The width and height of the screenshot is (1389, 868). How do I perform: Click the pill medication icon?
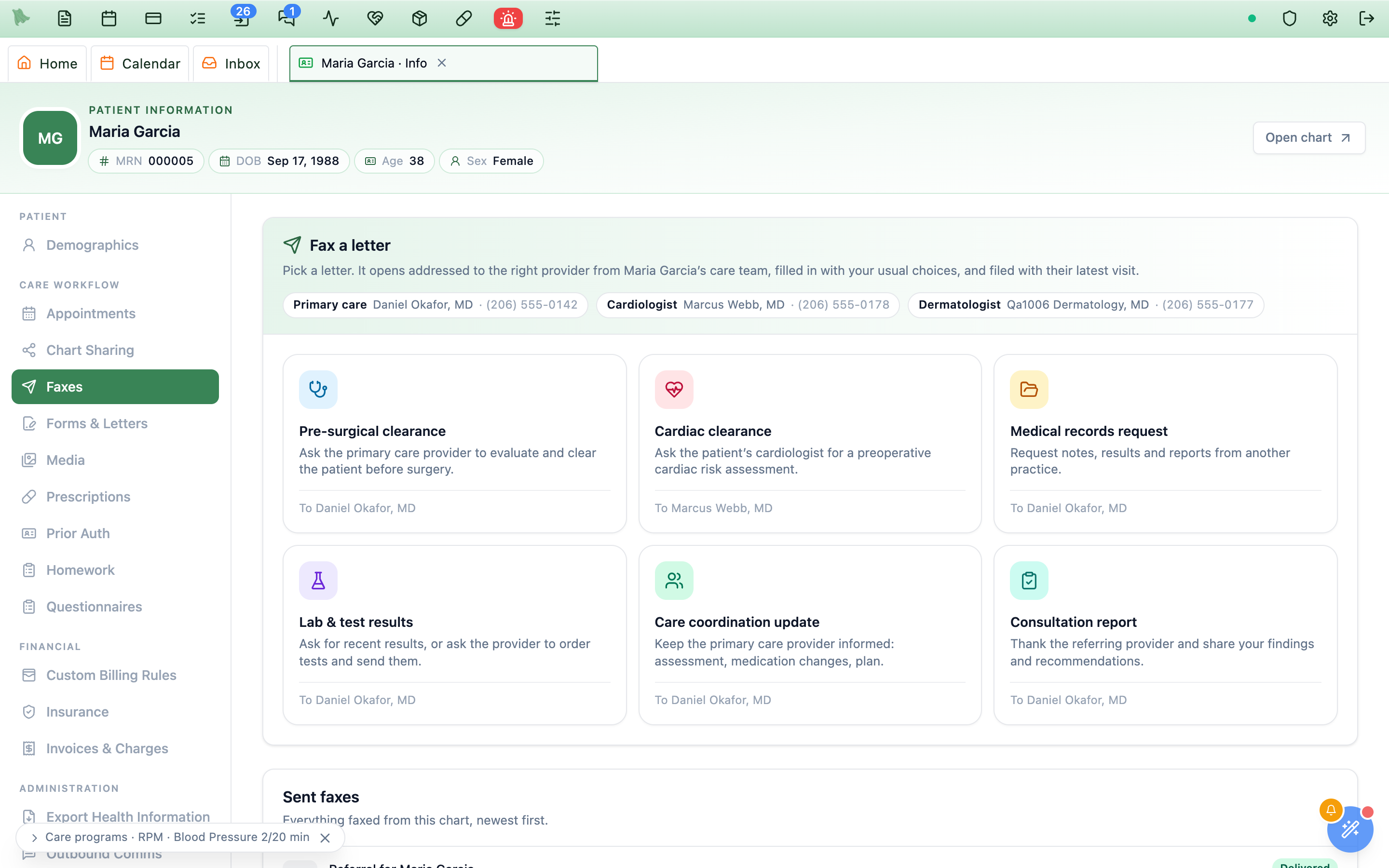pyautogui.click(x=464, y=18)
